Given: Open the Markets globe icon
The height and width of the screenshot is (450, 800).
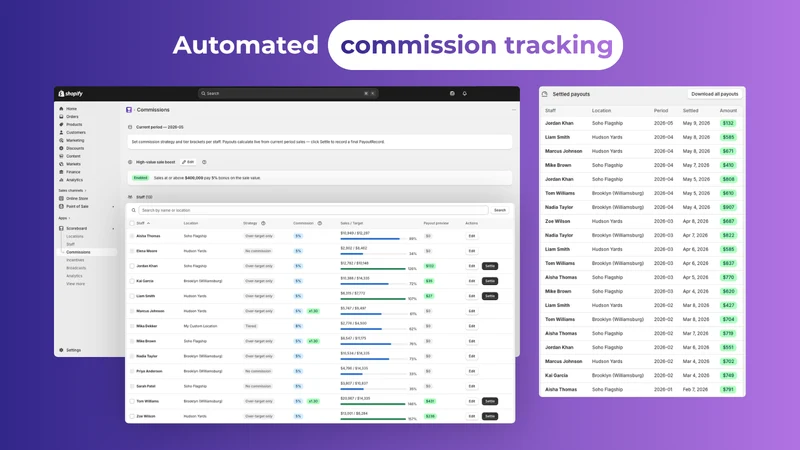Looking at the screenshot, I should click(x=61, y=164).
